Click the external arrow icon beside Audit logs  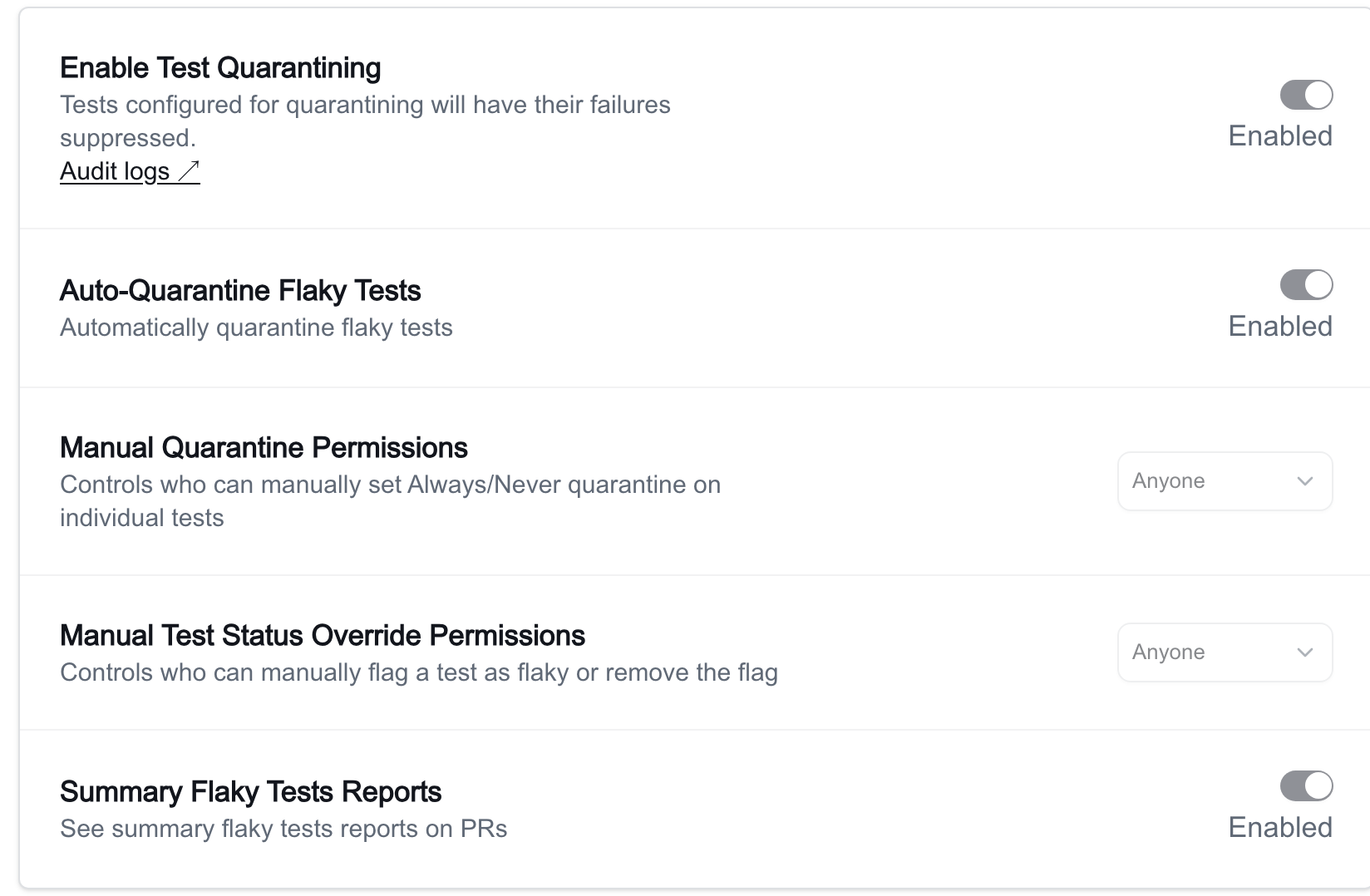pos(189,171)
